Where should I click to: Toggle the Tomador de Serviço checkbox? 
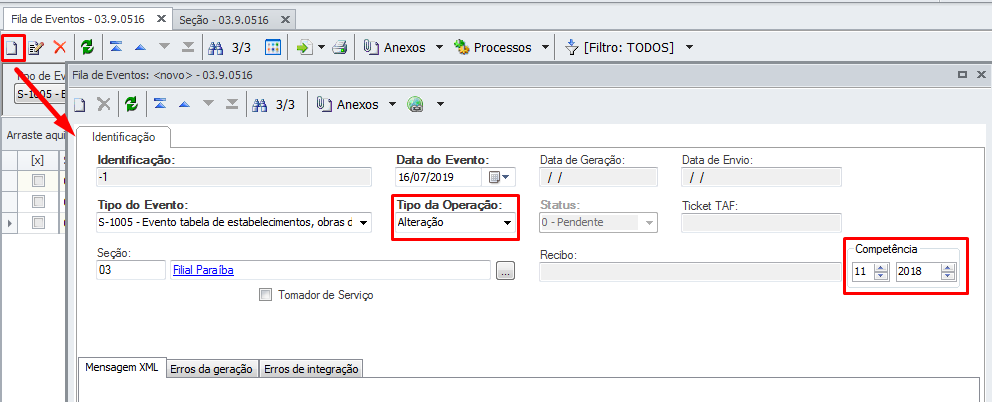pos(265,295)
